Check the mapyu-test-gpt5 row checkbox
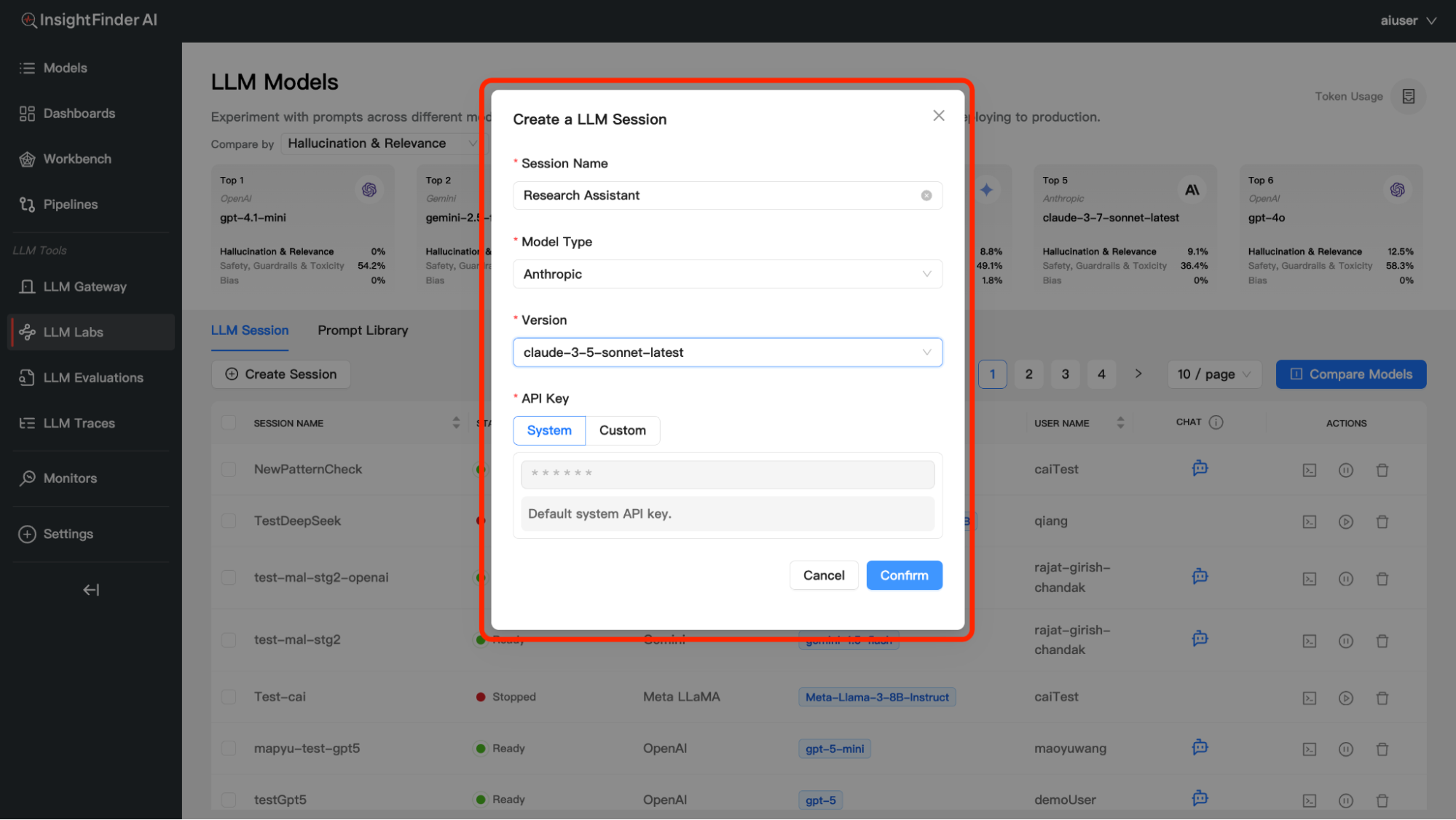This screenshot has height=820, width=1456. 229,748
